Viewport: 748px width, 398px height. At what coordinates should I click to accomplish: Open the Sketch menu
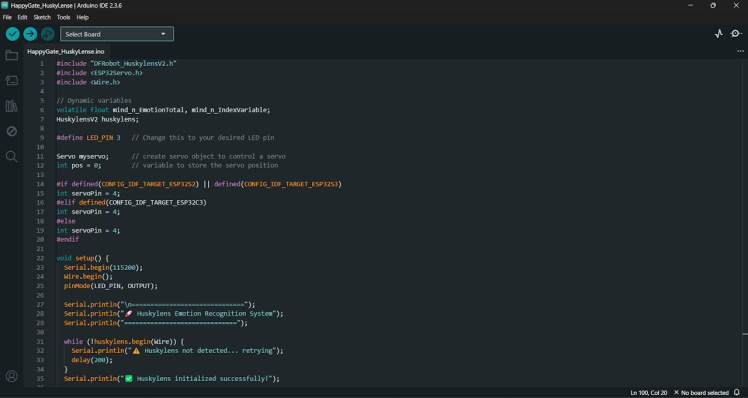[42, 17]
